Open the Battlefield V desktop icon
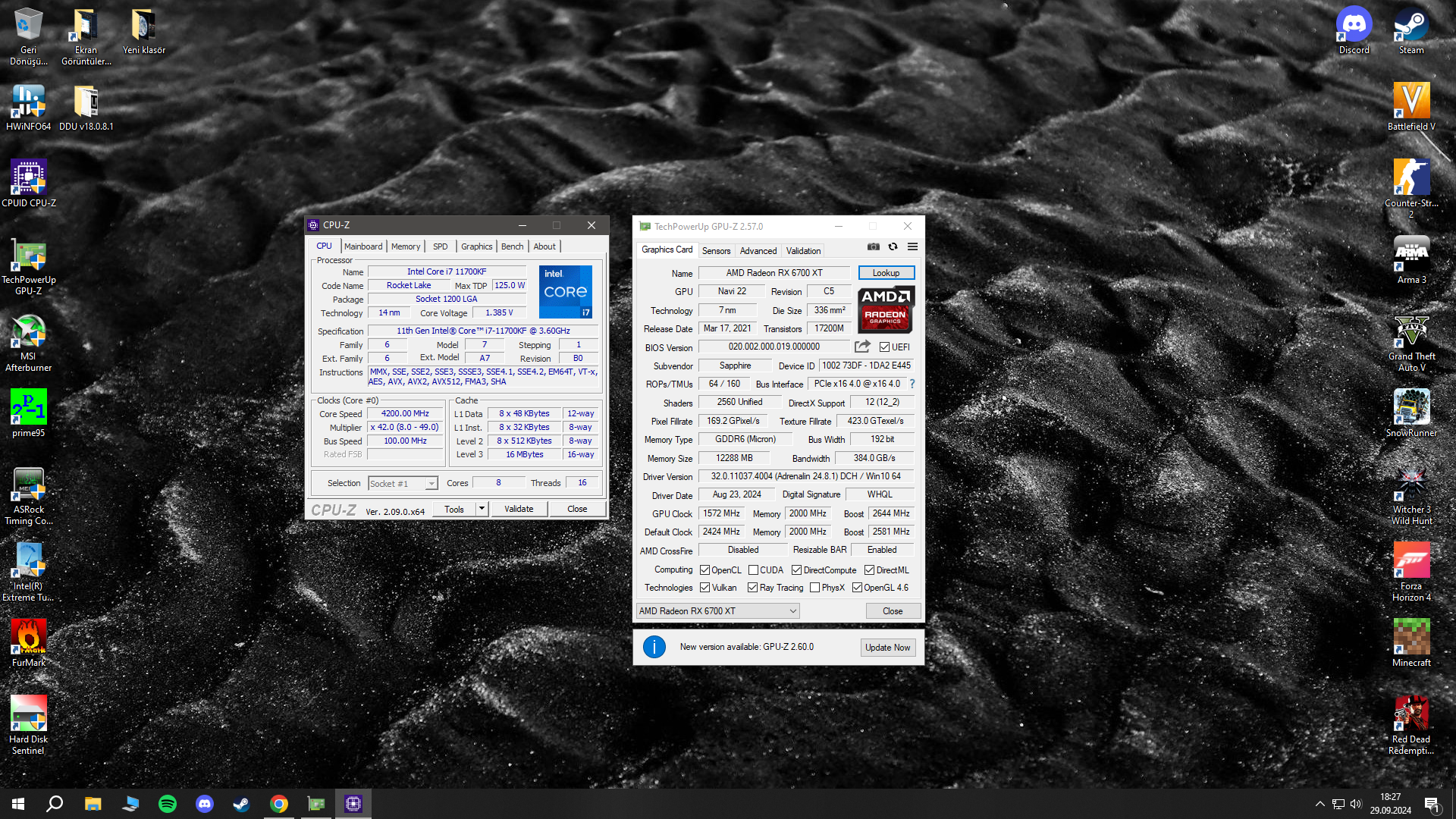The width and height of the screenshot is (1456, 819). pos(1411,107)
